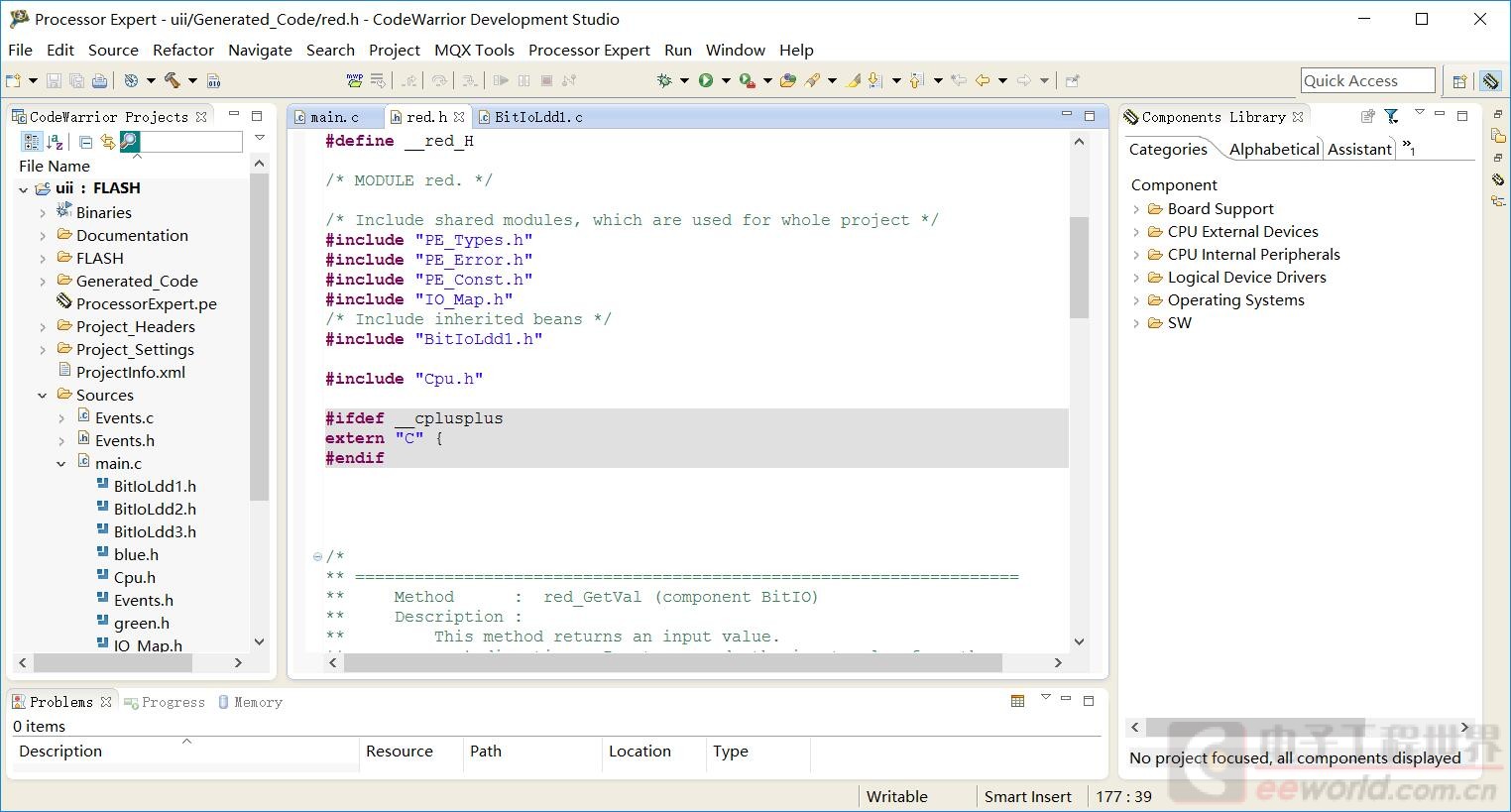Viewport: 1511px width, 812px height.
Task: Close the red.h editor tab
Action: coord(459,117)
